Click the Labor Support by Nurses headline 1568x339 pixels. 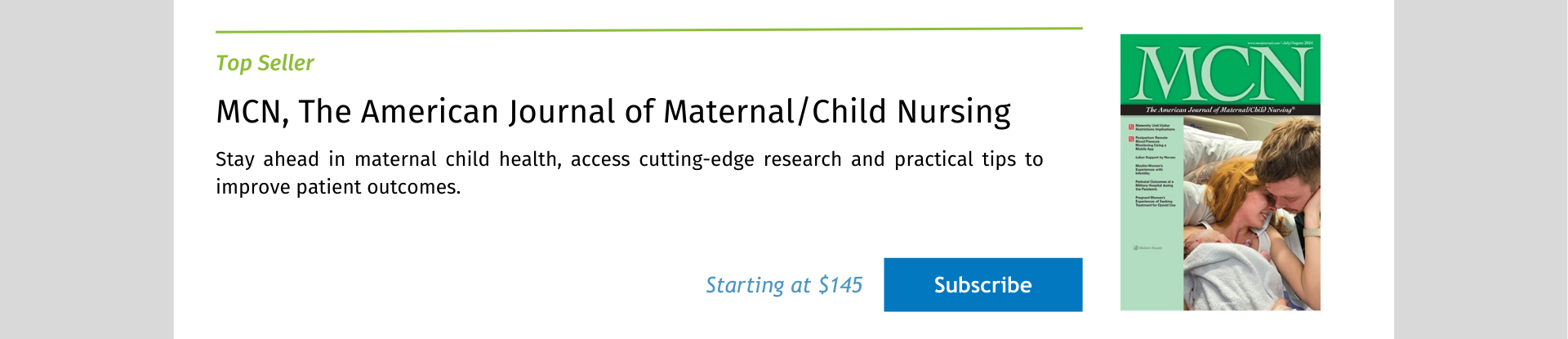[x=1156, y=158]
